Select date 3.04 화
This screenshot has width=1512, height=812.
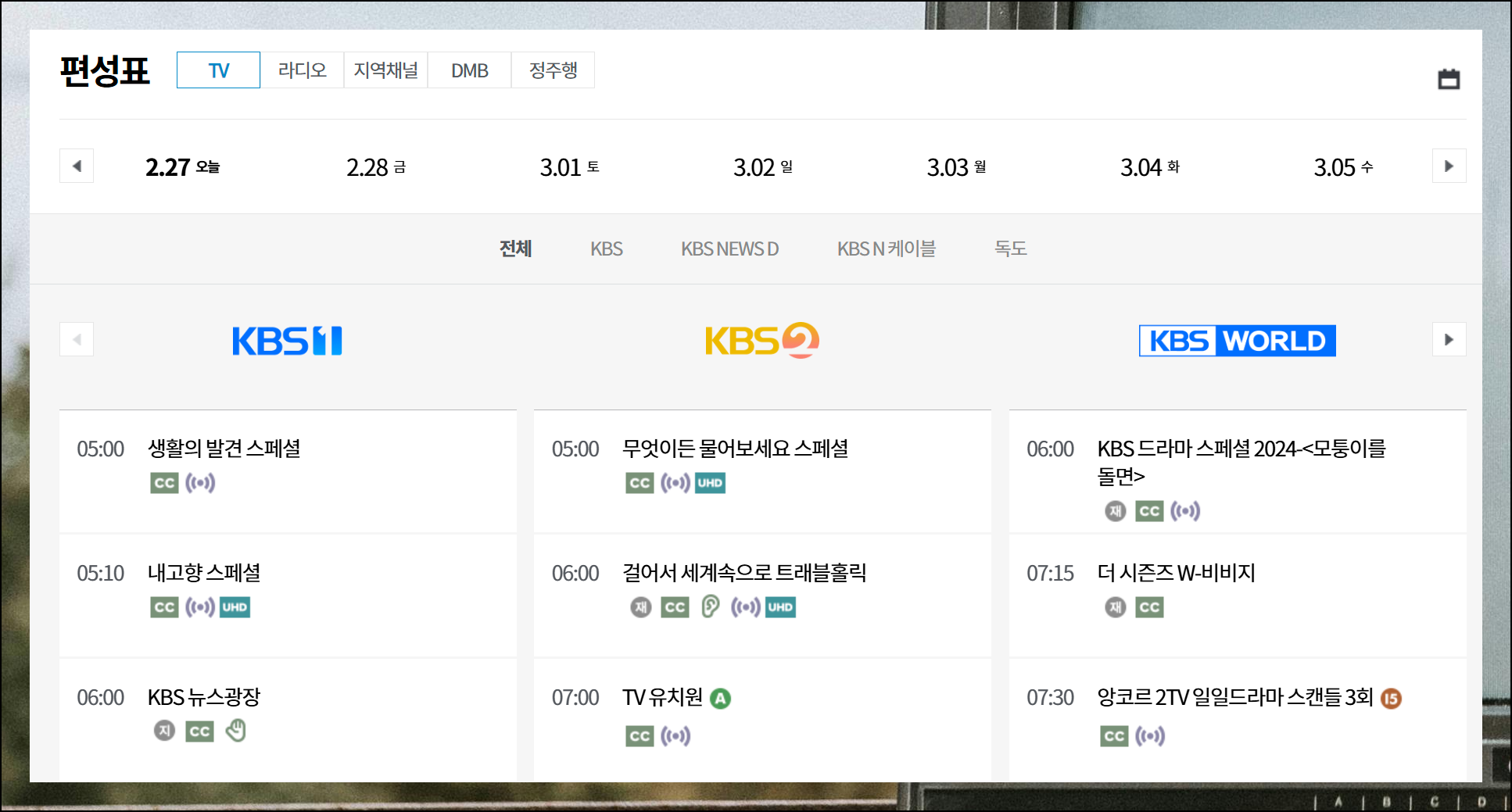point(1150,166)
